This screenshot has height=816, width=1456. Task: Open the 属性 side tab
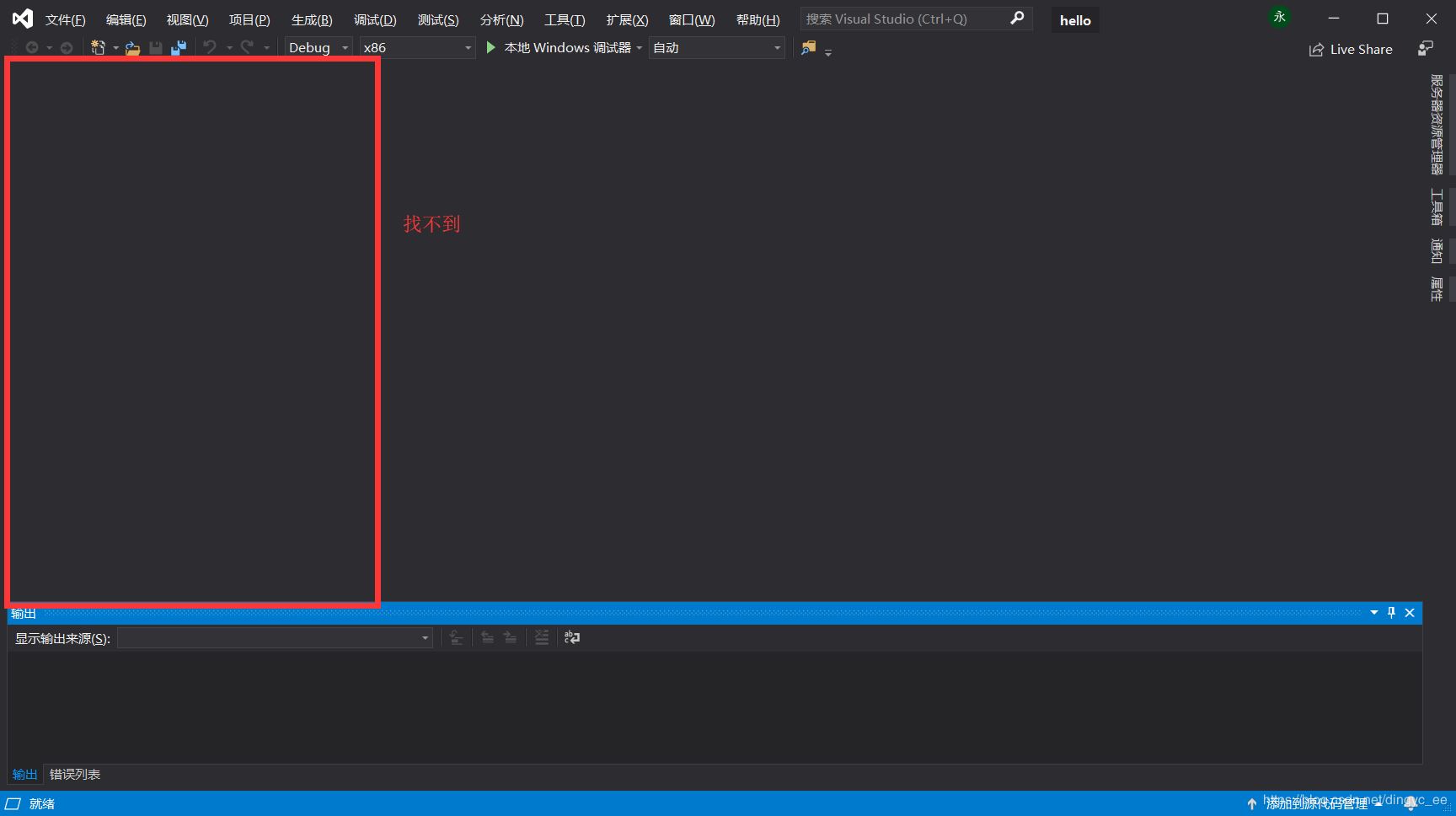coord(1437,289)
